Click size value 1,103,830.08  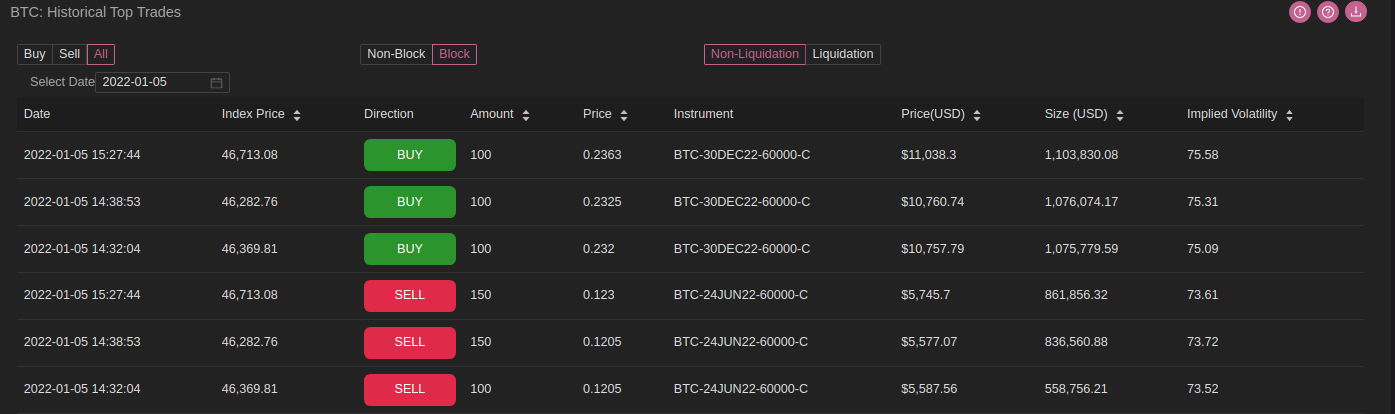1081,155
